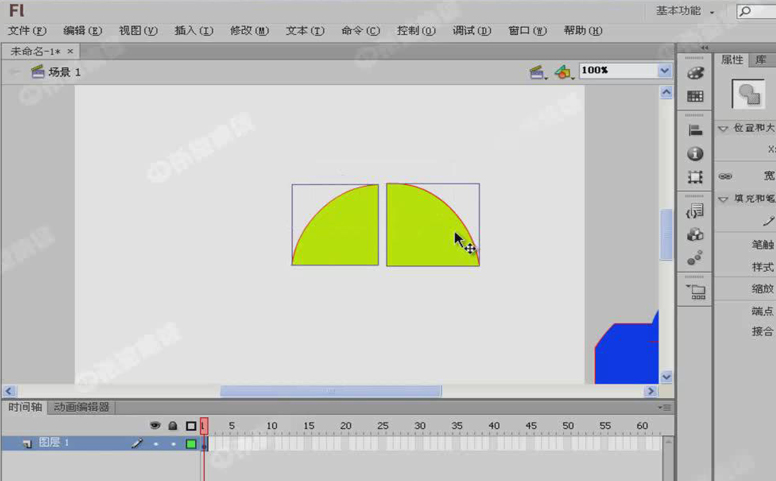The image size is (776, 481).
Task: Open the Transform panel icon
Action: coord(695,177)
